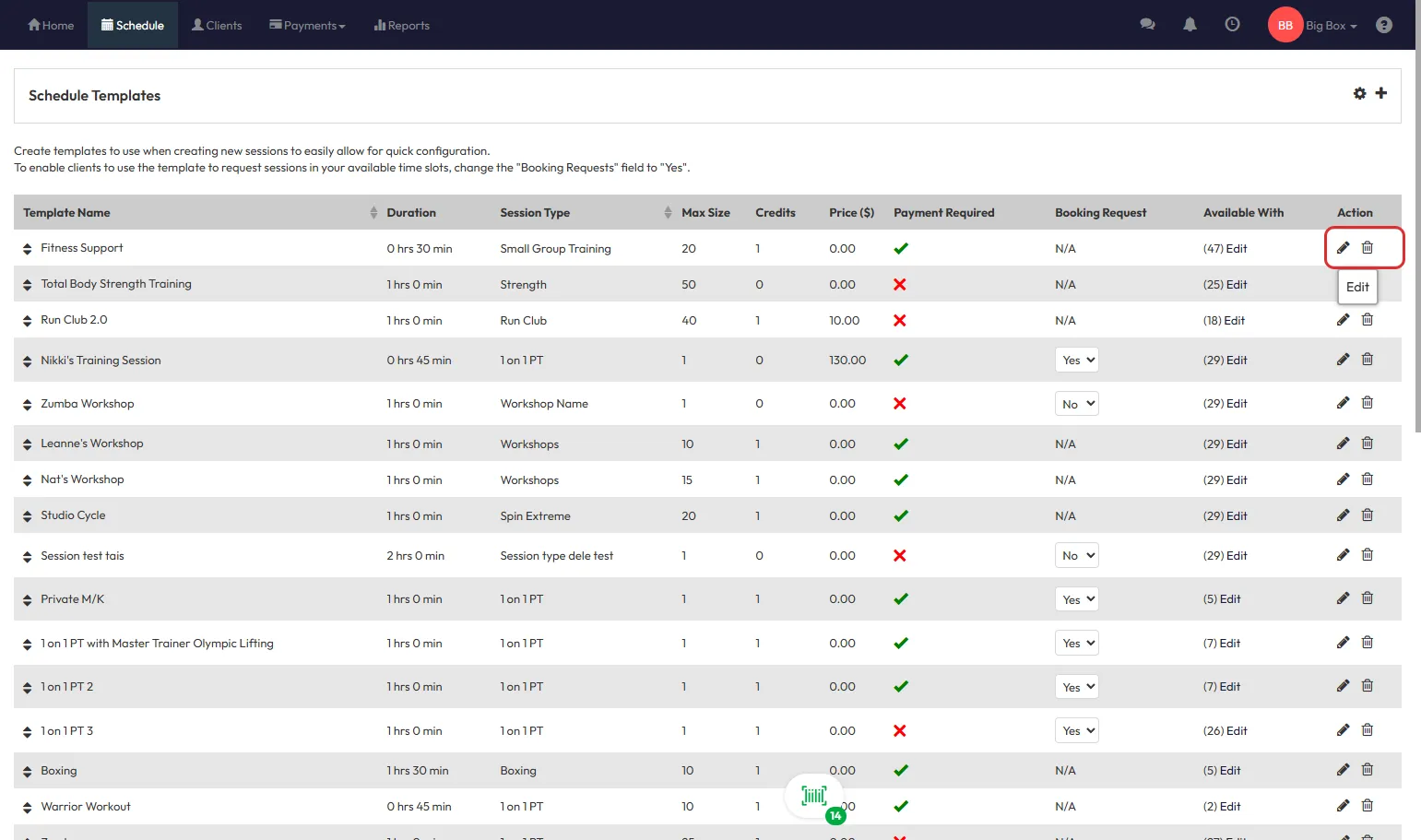Screen dimensions: 1421x840
Task: Open the Big Box account menu
Action: (x=1330, y=26)
